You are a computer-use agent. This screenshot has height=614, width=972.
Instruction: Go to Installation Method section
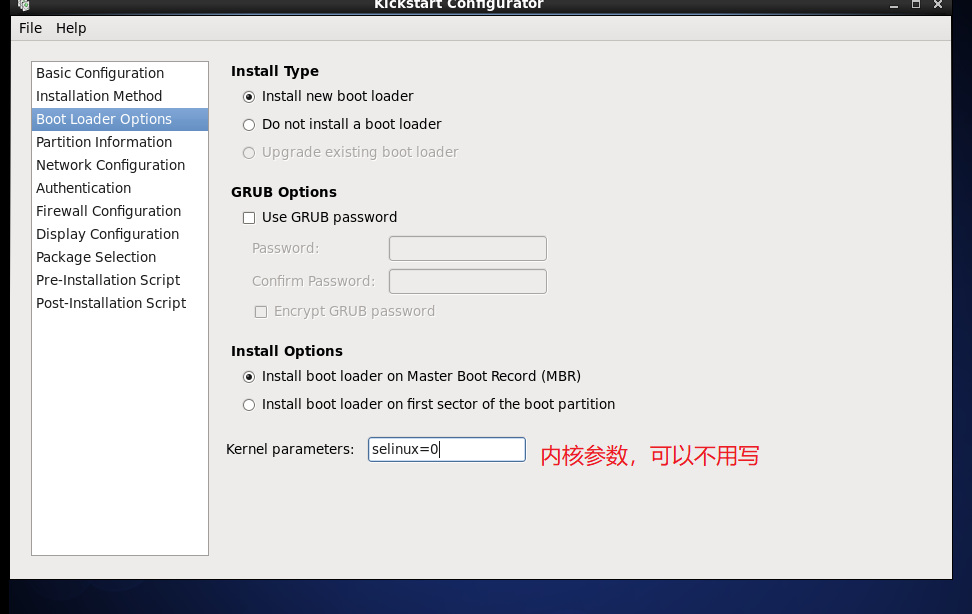pos(120,96)
